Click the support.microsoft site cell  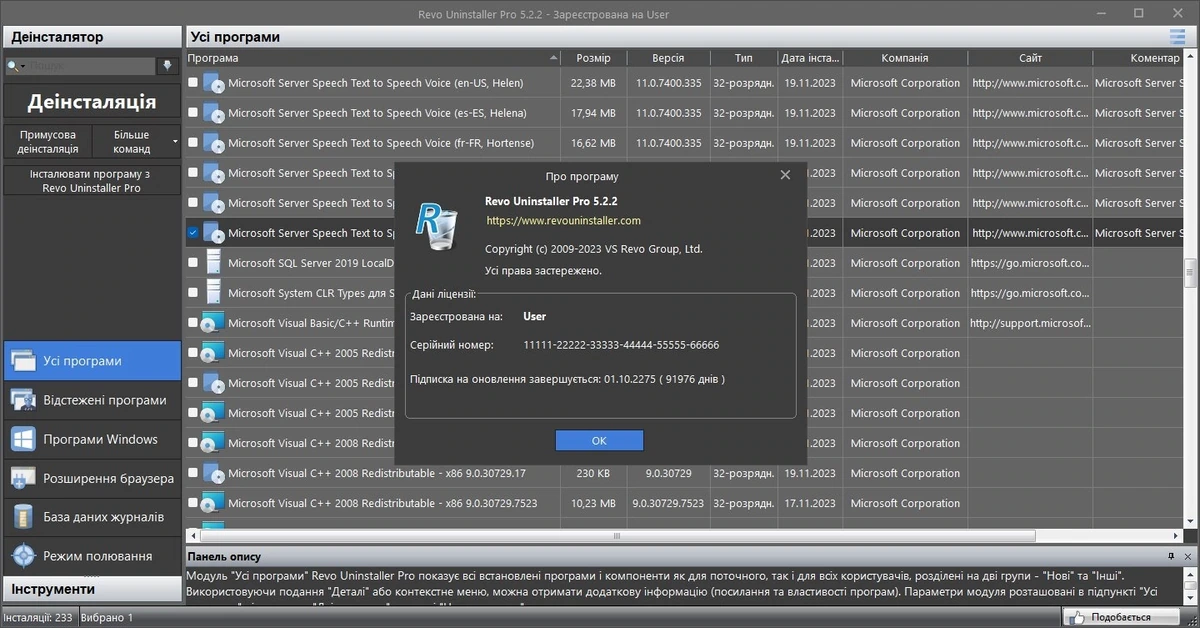tap(1030, 323)
